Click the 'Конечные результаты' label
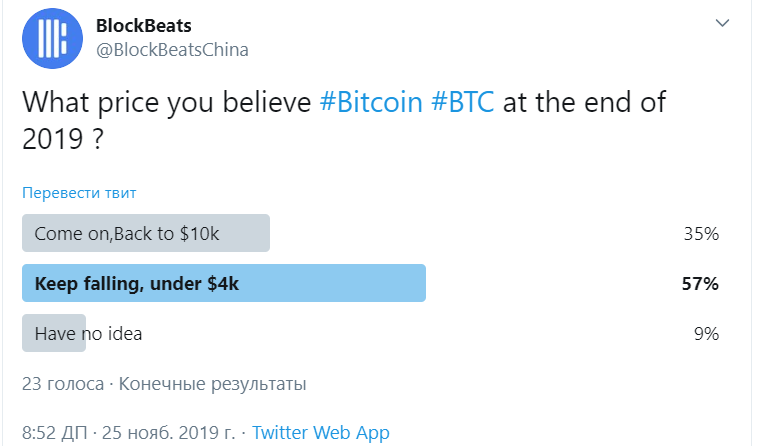The height and width of the screenshot is (446, 772). (x=213, y=383)
